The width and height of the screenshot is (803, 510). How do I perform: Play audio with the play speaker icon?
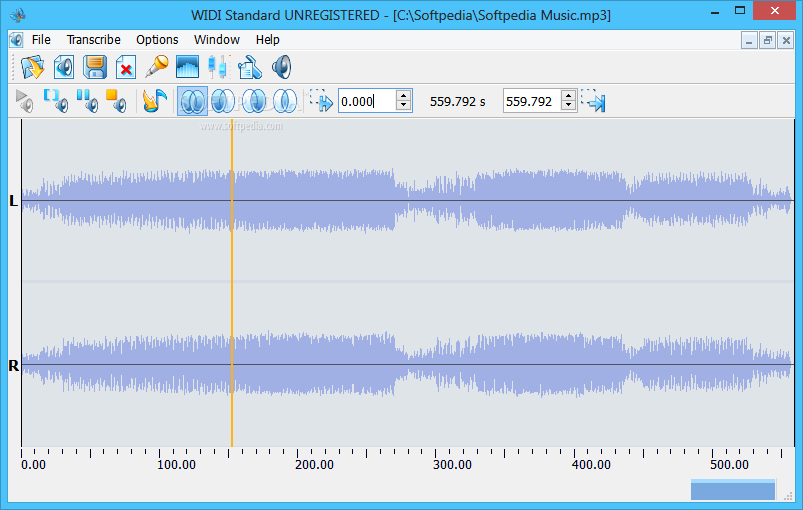(x=24, y=101)
